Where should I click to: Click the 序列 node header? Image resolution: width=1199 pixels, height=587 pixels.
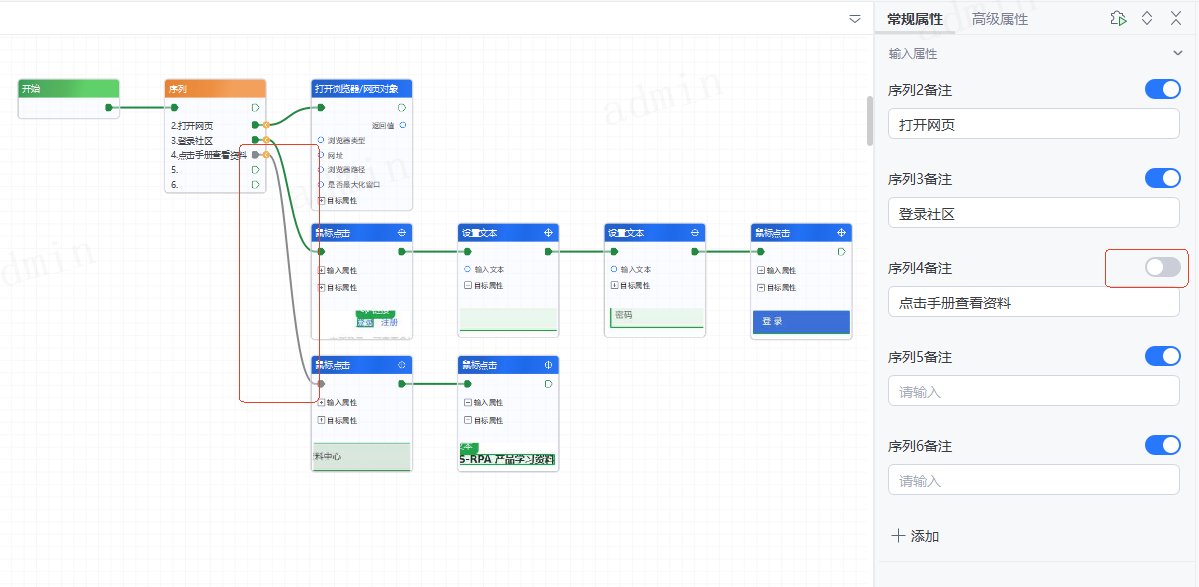point(214,89)
